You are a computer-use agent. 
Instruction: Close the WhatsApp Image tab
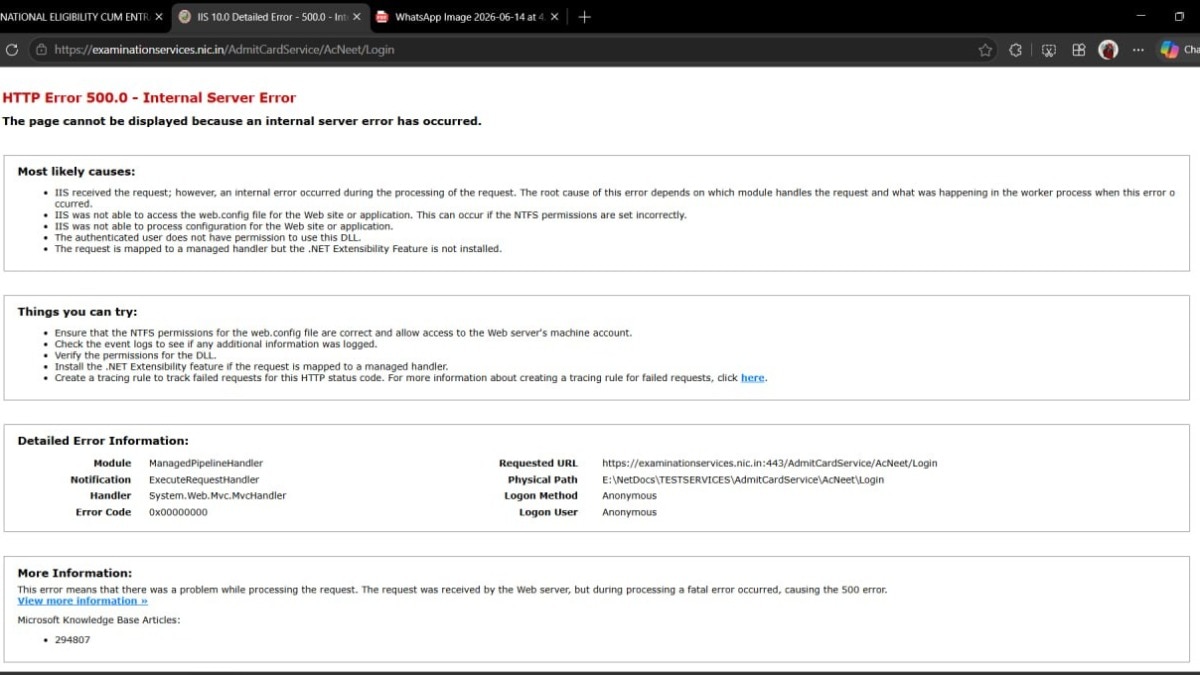(555, 17)
